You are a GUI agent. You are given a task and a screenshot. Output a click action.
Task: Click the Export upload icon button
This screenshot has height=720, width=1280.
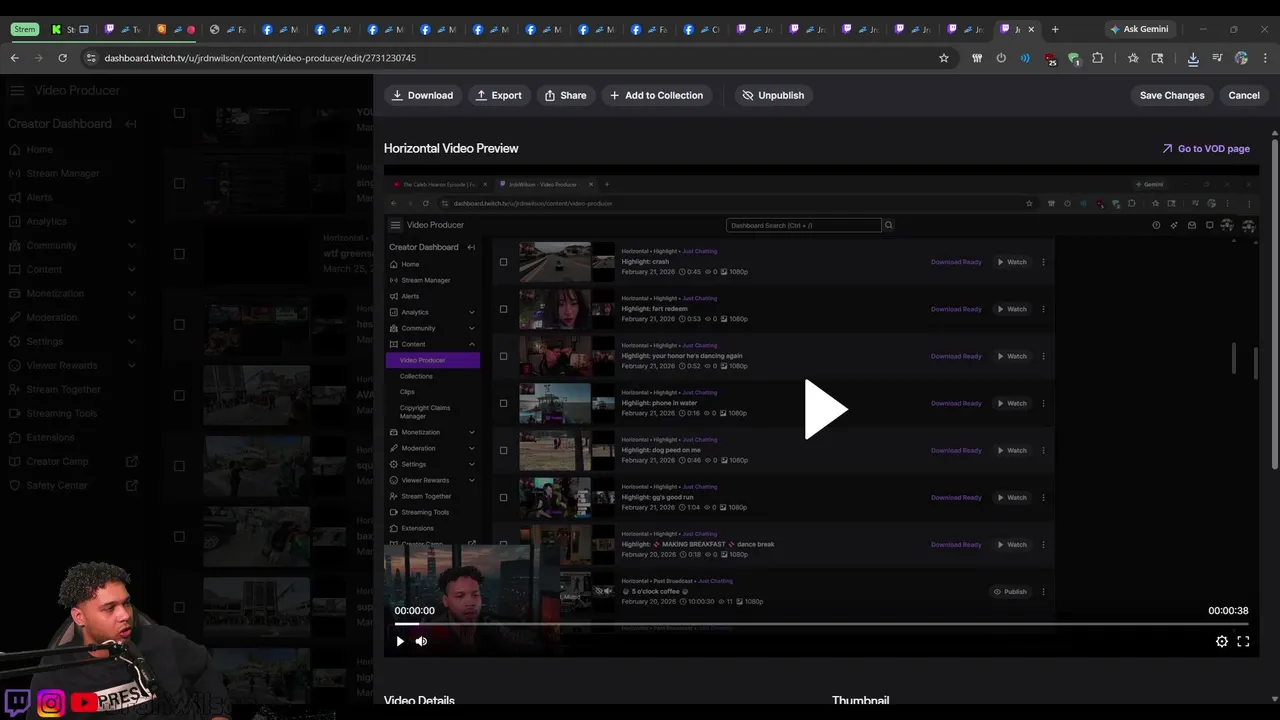[498, 95]
